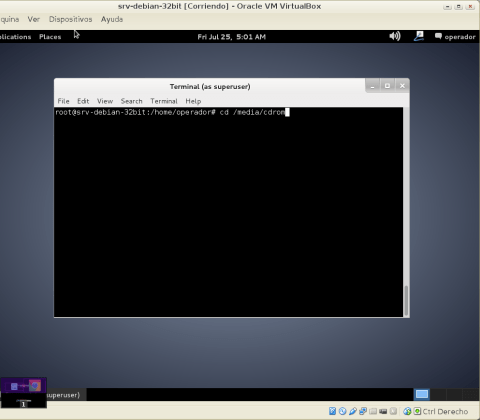Open the Search menu in Terminal
This screenshot has width=480, height=420.
tap(131, 101)
